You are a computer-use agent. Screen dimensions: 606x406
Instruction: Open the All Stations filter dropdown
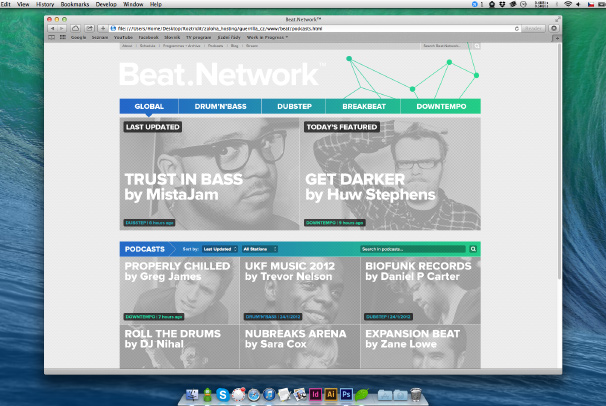point(260,248)
